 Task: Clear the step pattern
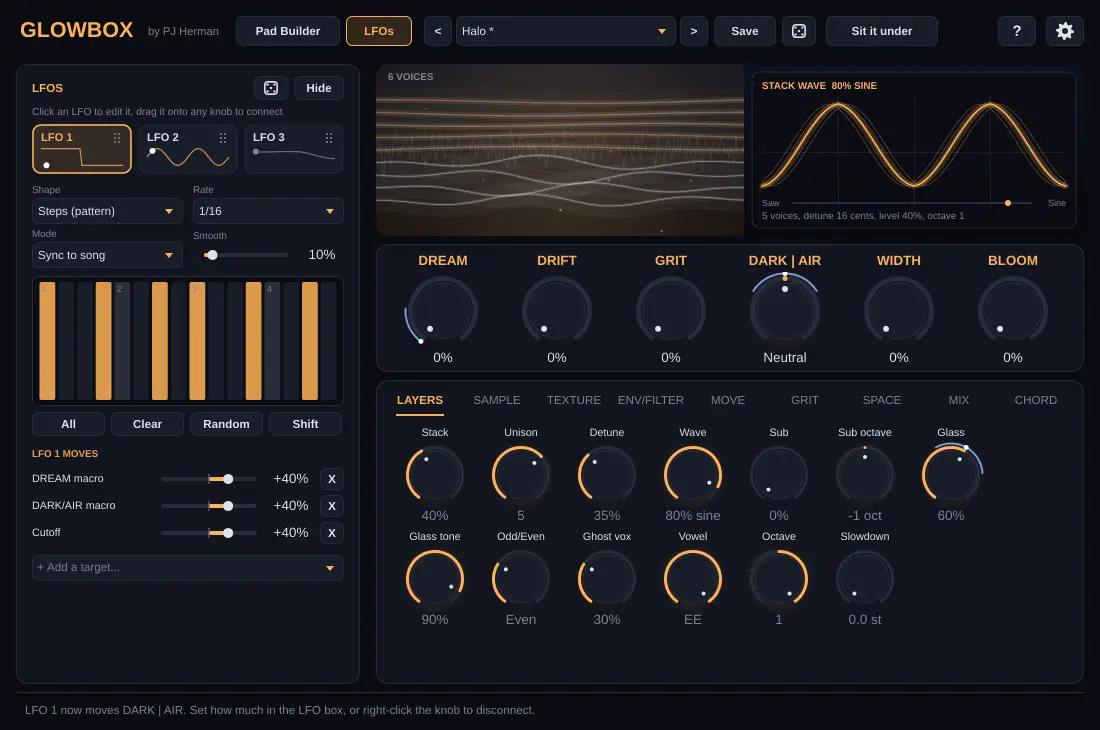click(147, 424)
